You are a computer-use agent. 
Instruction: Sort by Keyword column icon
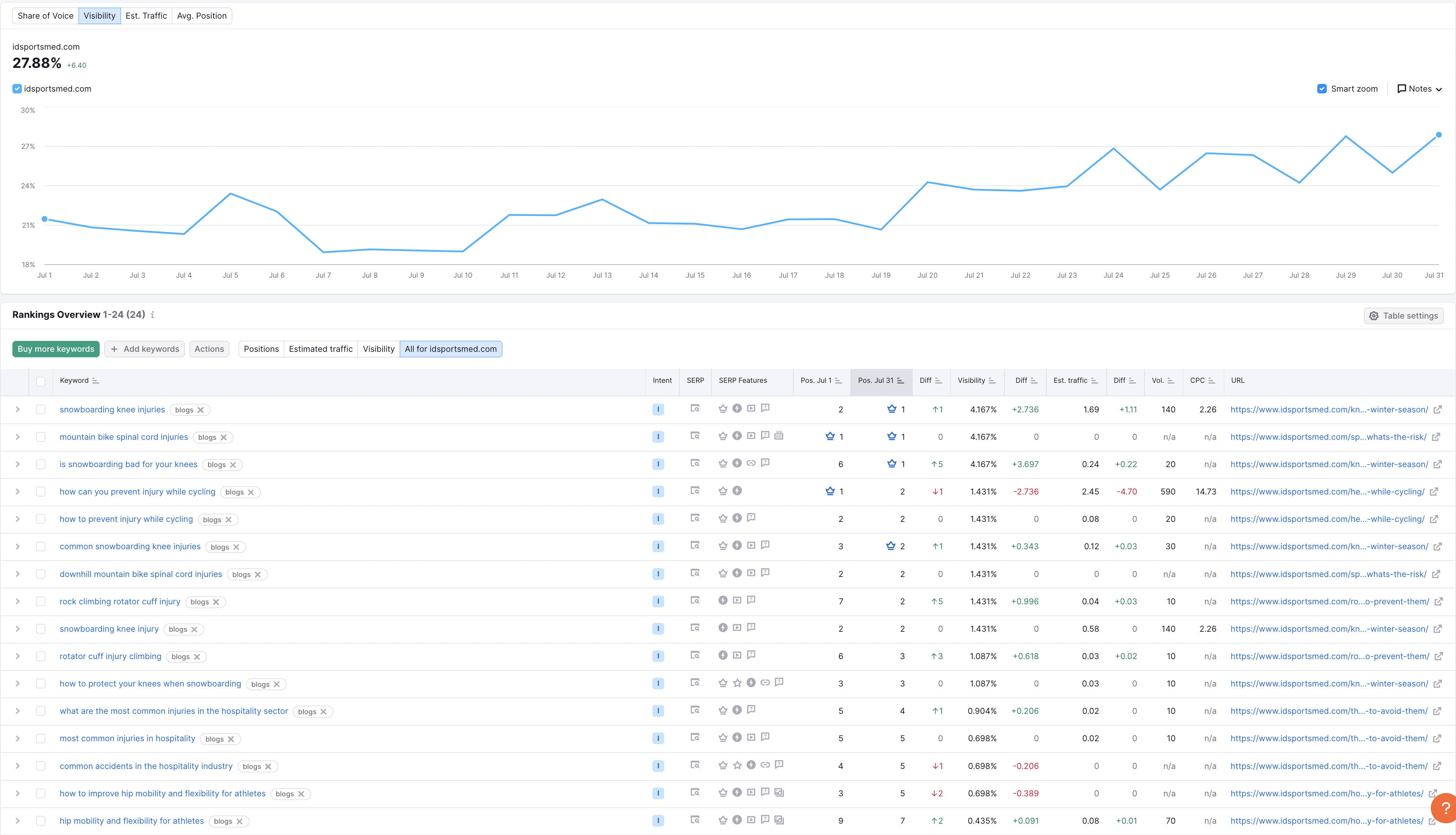click(x=95, y=381)
